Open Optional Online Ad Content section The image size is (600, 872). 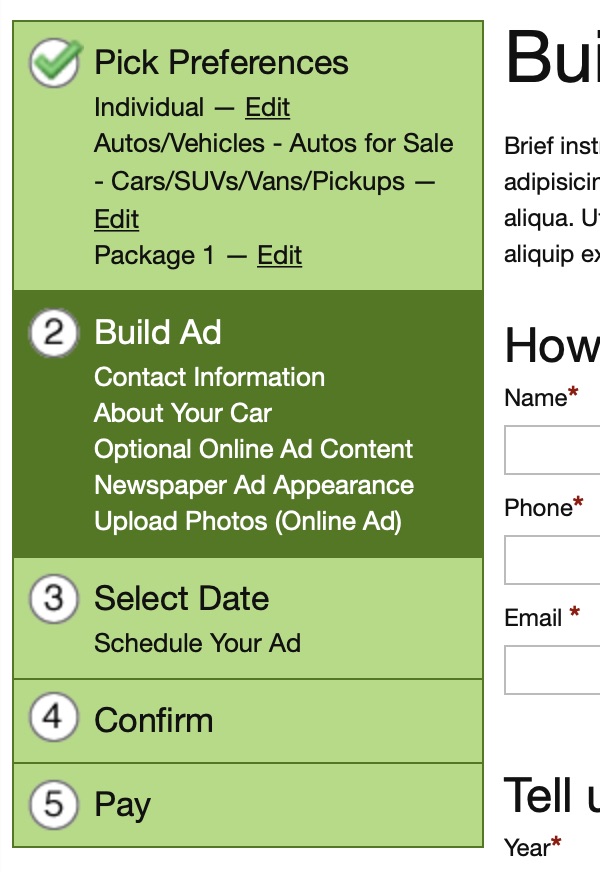tap(254, 449)
